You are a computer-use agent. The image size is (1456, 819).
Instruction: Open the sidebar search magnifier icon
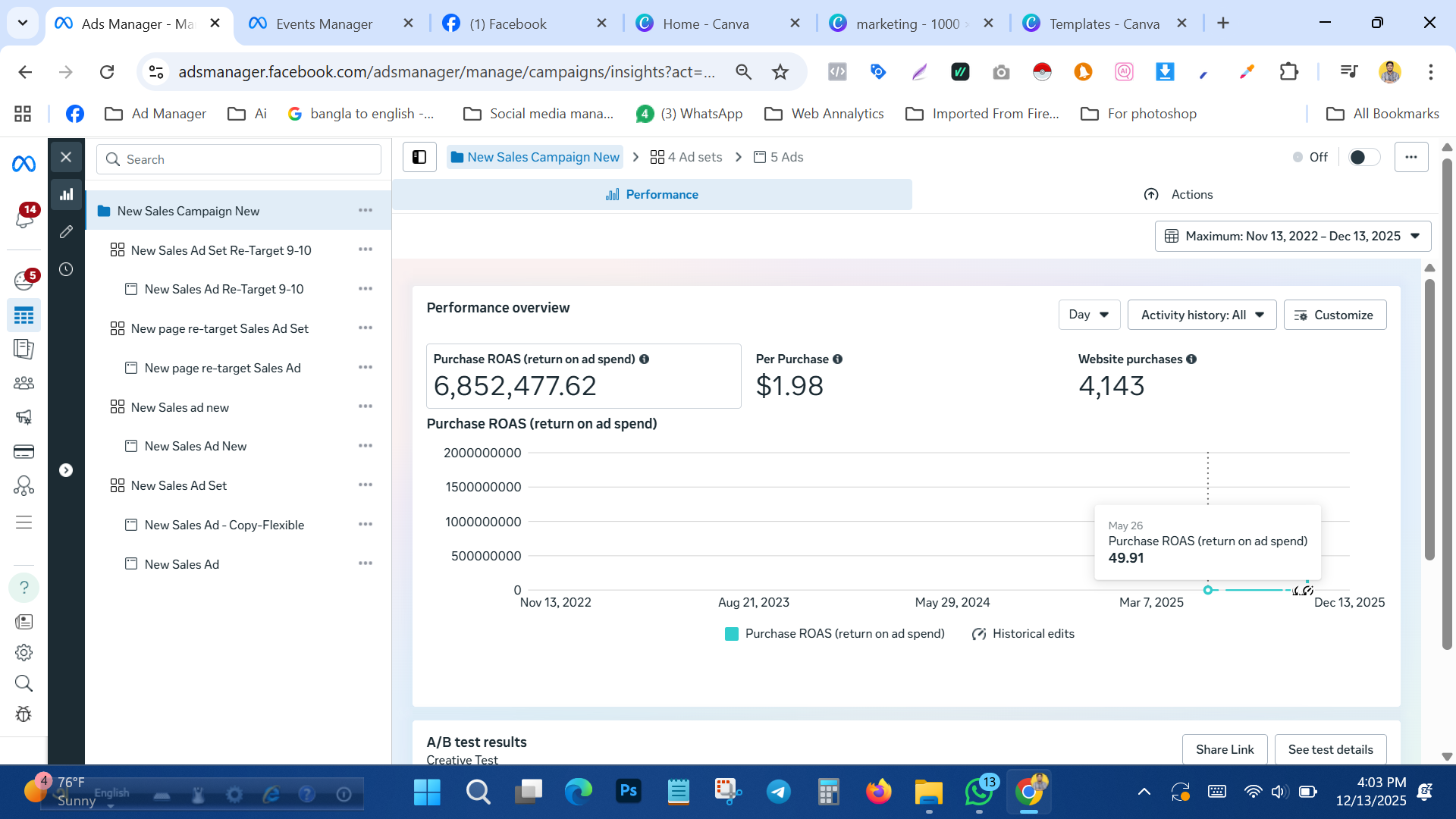click(x=24, y=683)
